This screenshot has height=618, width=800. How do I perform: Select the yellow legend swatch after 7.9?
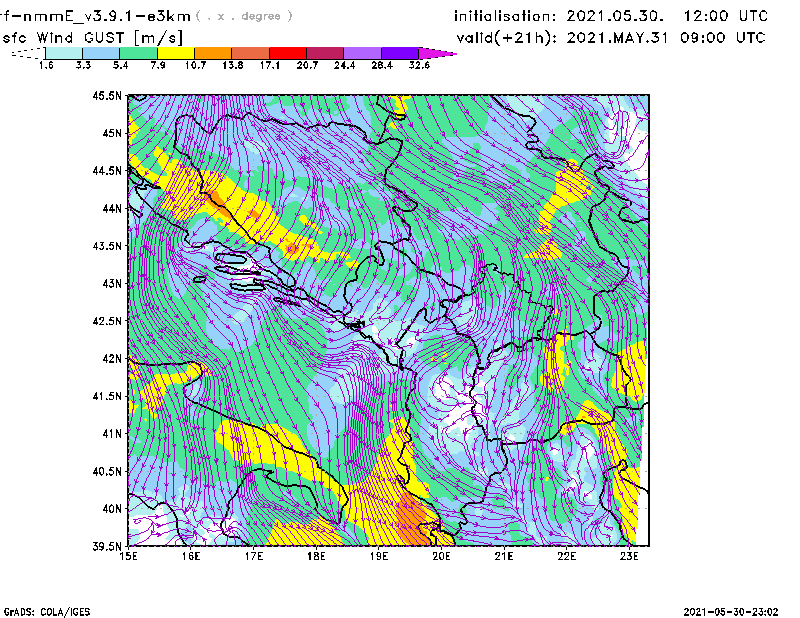pos(176,53)
